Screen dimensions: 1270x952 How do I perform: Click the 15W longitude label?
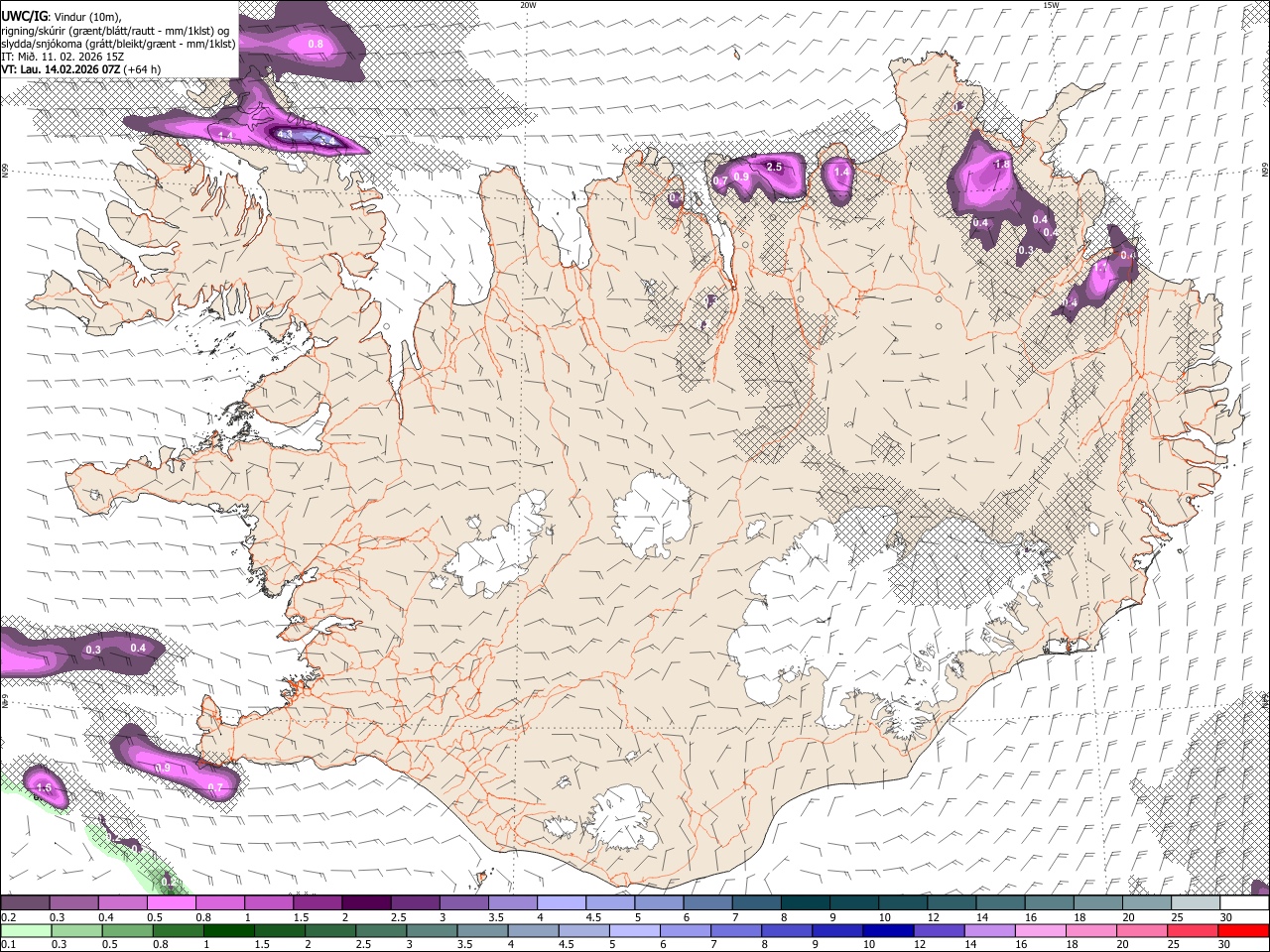click(1051, 5)
